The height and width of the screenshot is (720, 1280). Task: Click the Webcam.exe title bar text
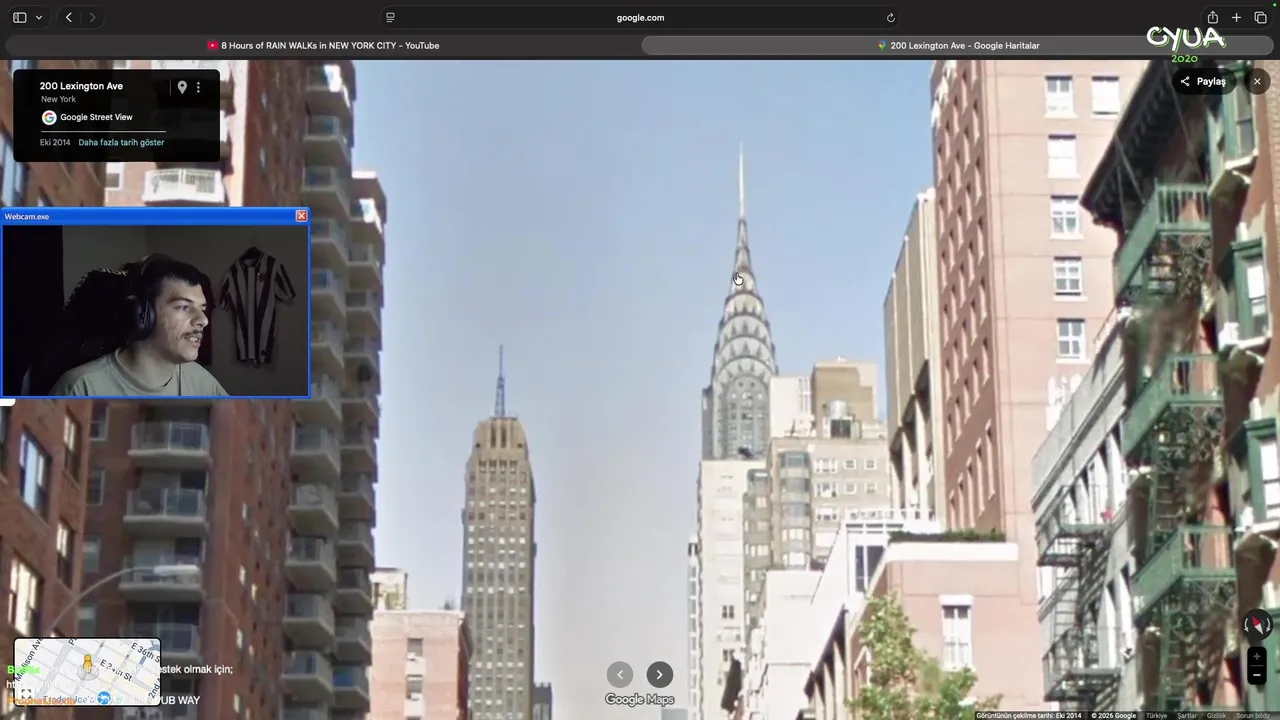click(x=27, y=216)
